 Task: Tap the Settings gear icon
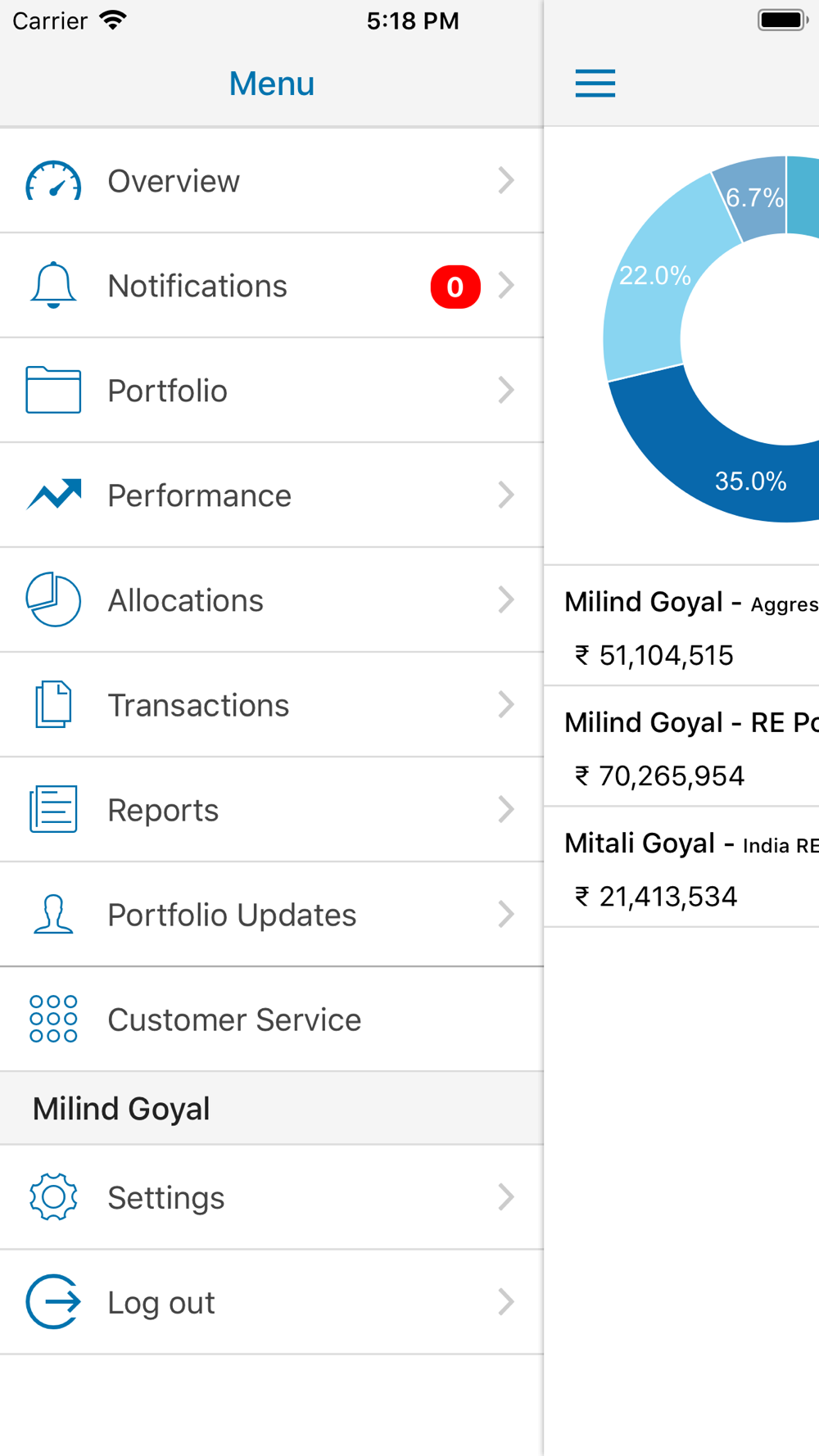coord(53,1197)
